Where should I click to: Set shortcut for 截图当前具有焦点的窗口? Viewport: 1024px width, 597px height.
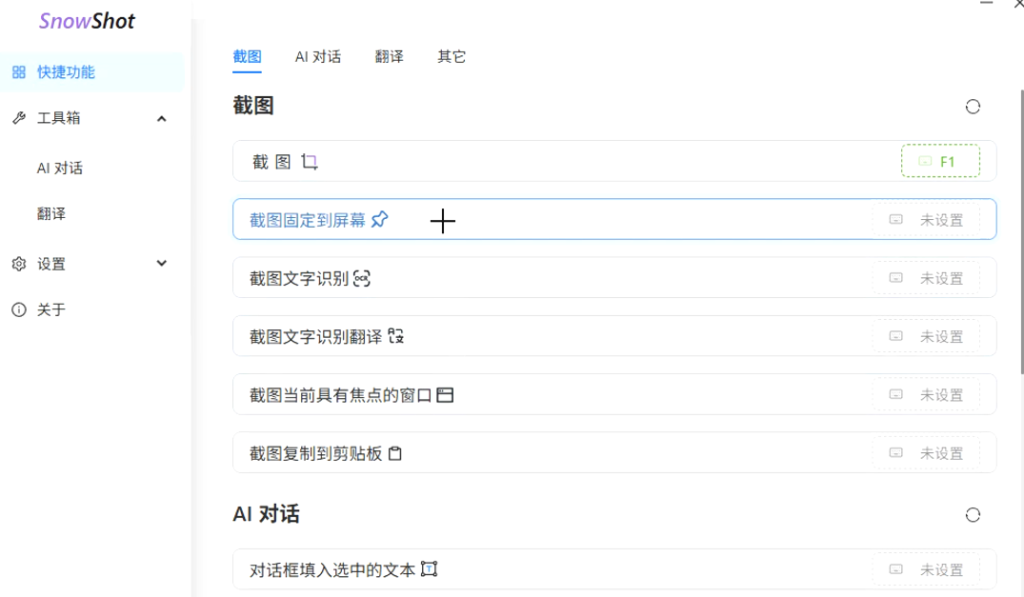pyautogui.click(x=926, y=395)
